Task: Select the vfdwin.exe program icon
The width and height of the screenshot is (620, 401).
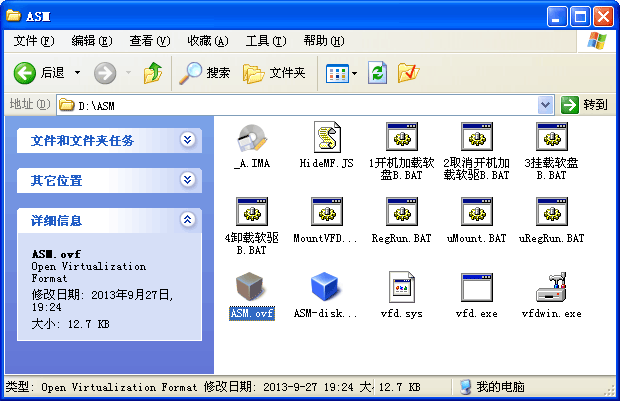Action: (x=552, y=287)
